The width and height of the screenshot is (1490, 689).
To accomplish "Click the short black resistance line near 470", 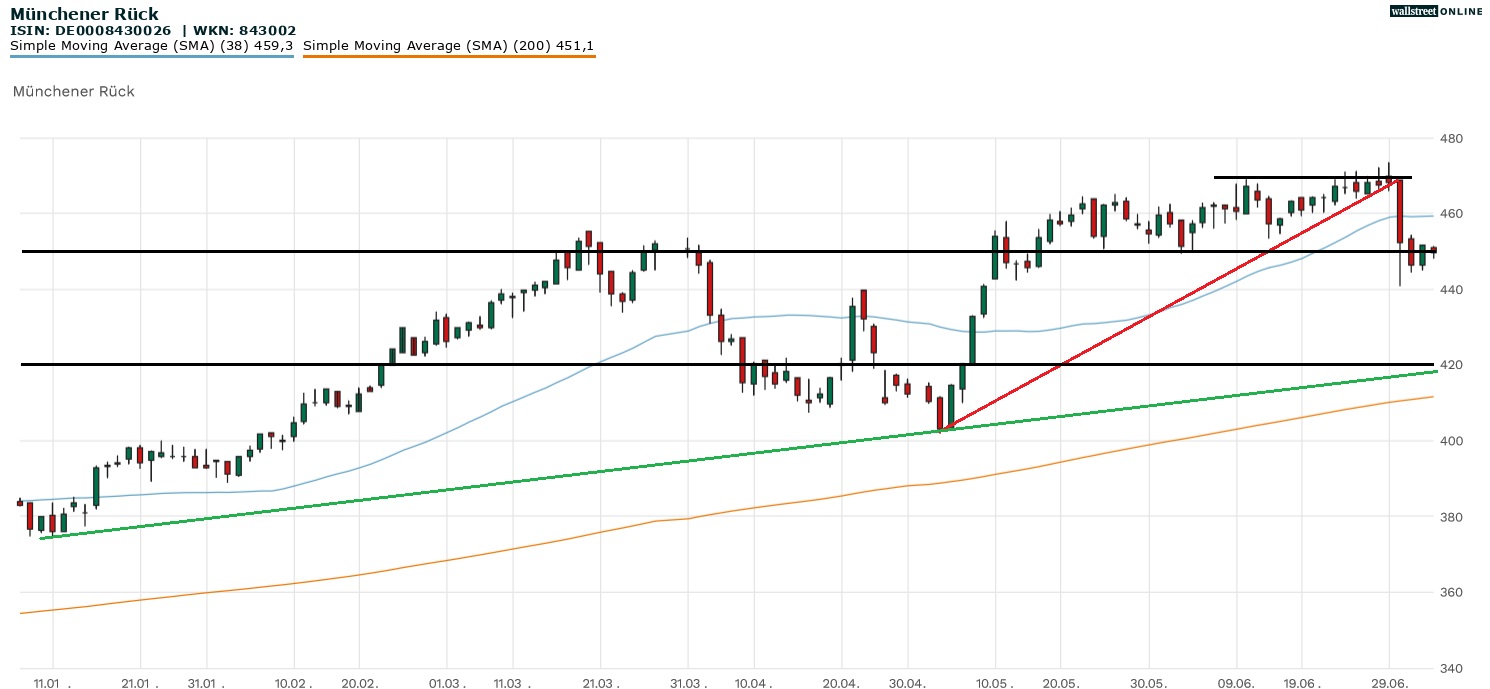I will click(x=1300, y=177).
